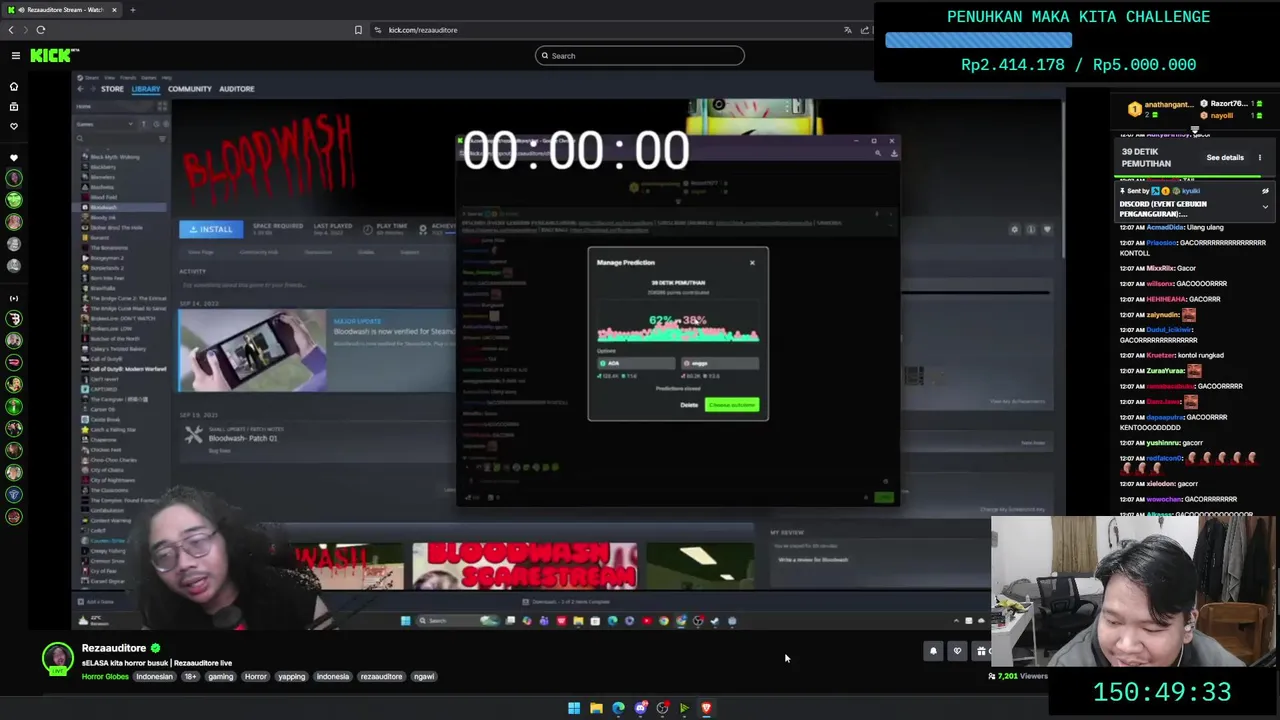This screenshot has height=720, width=1280.
Task: Click the Rezaauditore channel name
Action: pos(114,648)
